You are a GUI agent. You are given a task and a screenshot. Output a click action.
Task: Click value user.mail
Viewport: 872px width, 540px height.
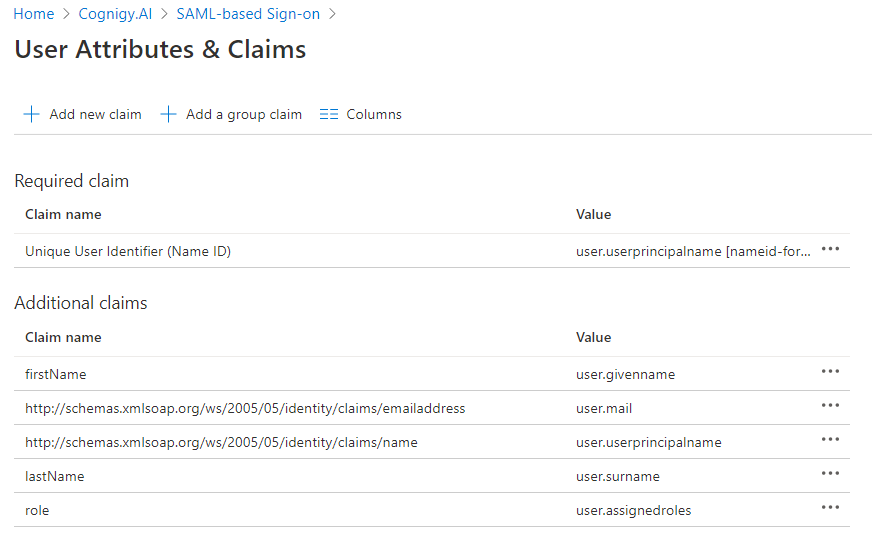coord(604,408)
